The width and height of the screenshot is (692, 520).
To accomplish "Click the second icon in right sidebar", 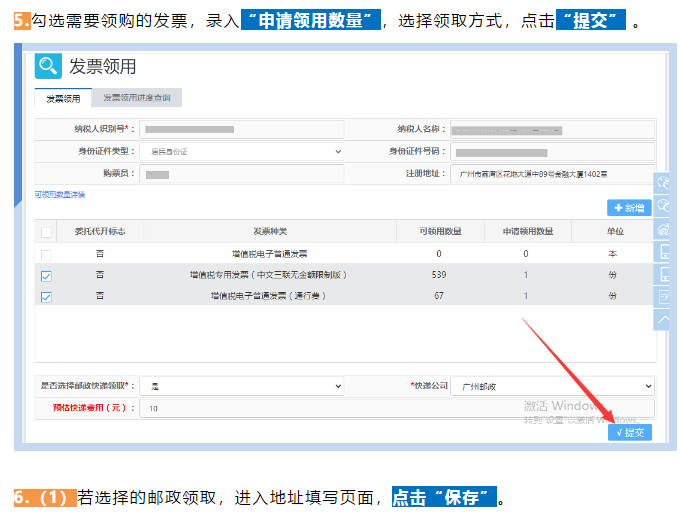I will (x=665, y=205).
